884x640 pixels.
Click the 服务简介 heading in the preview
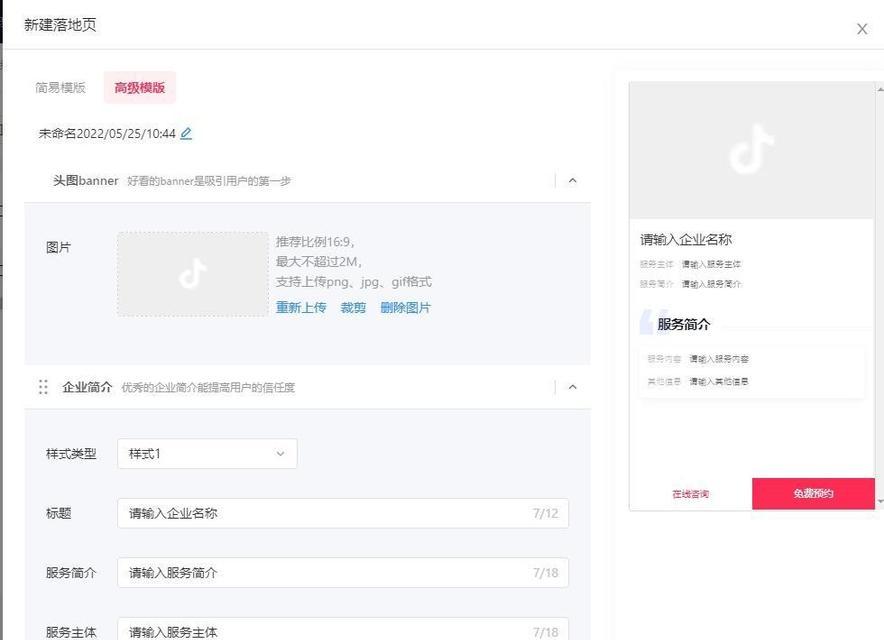683,324
